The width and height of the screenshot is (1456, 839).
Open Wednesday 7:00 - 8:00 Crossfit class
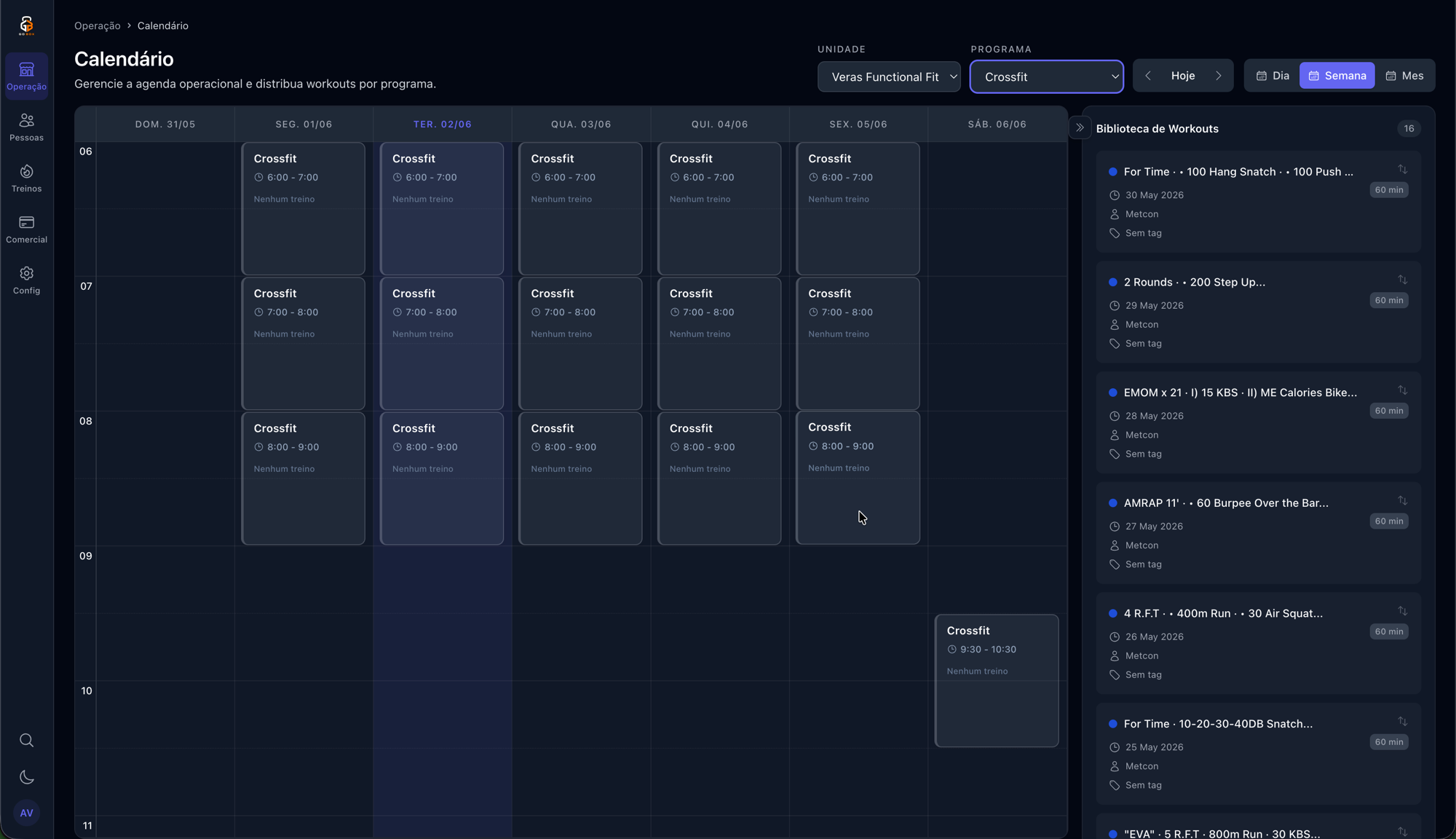pos(580,344)
